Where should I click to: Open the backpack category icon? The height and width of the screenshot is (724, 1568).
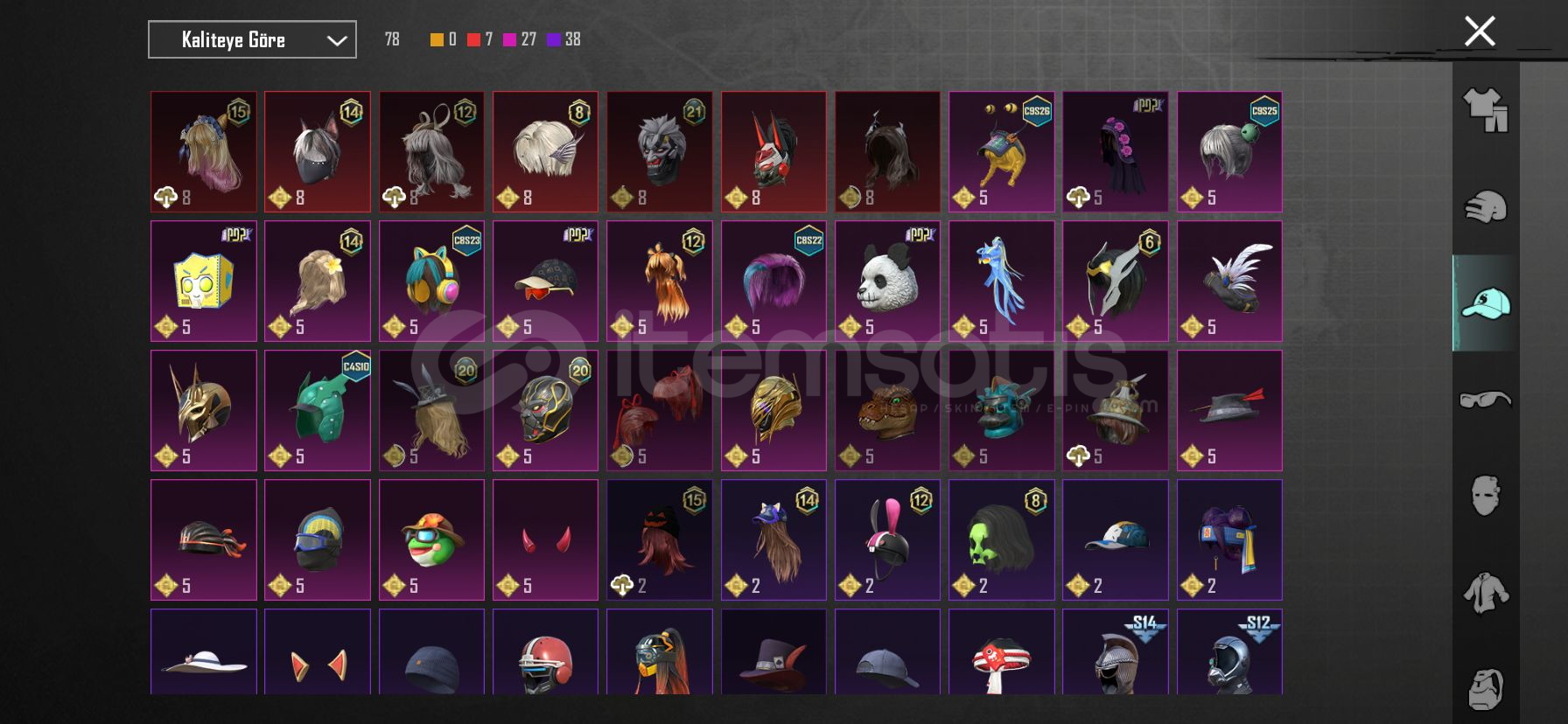click(1486, 690)
